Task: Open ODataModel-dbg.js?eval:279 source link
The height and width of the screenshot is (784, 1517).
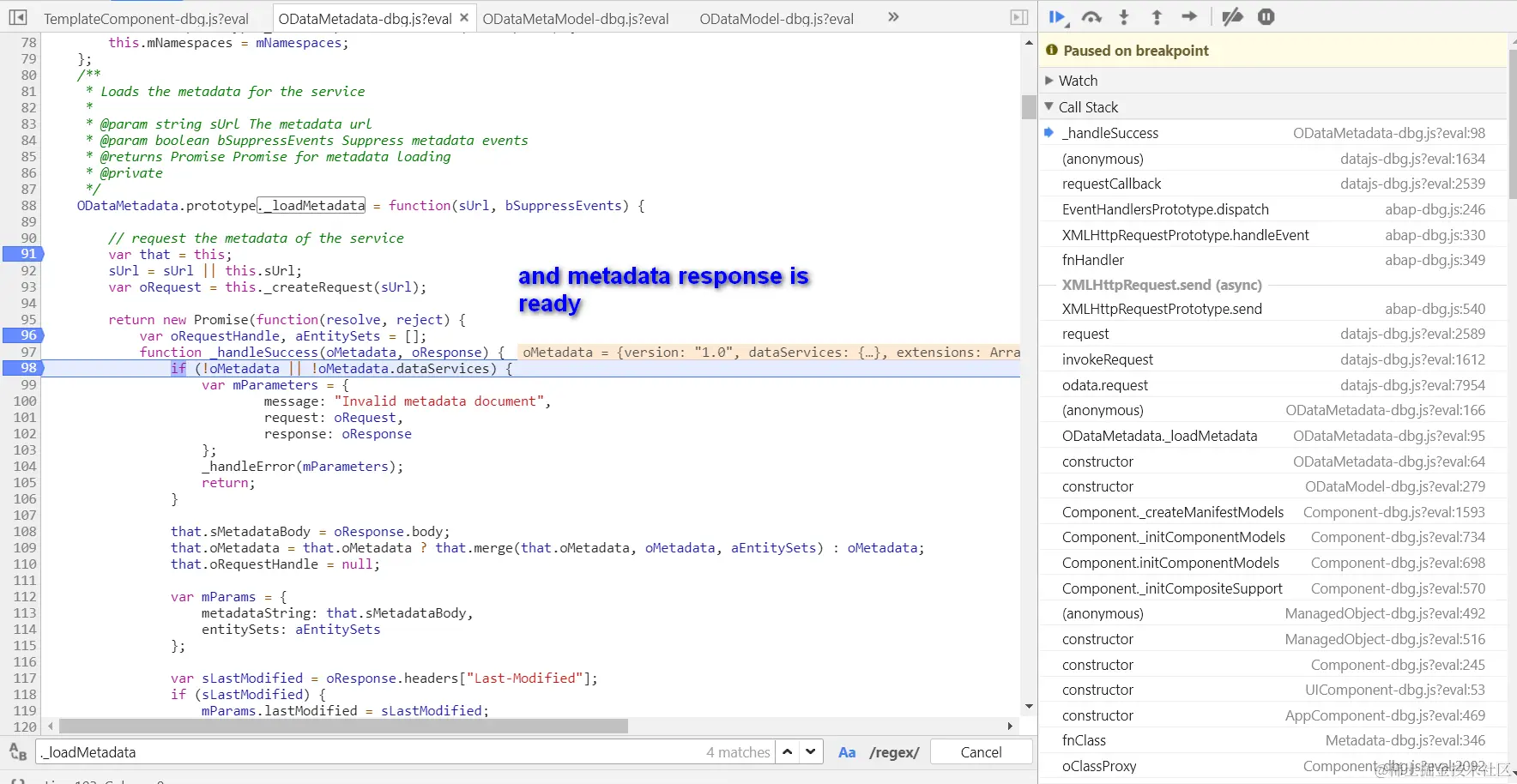Action: tap(1395, 486)
